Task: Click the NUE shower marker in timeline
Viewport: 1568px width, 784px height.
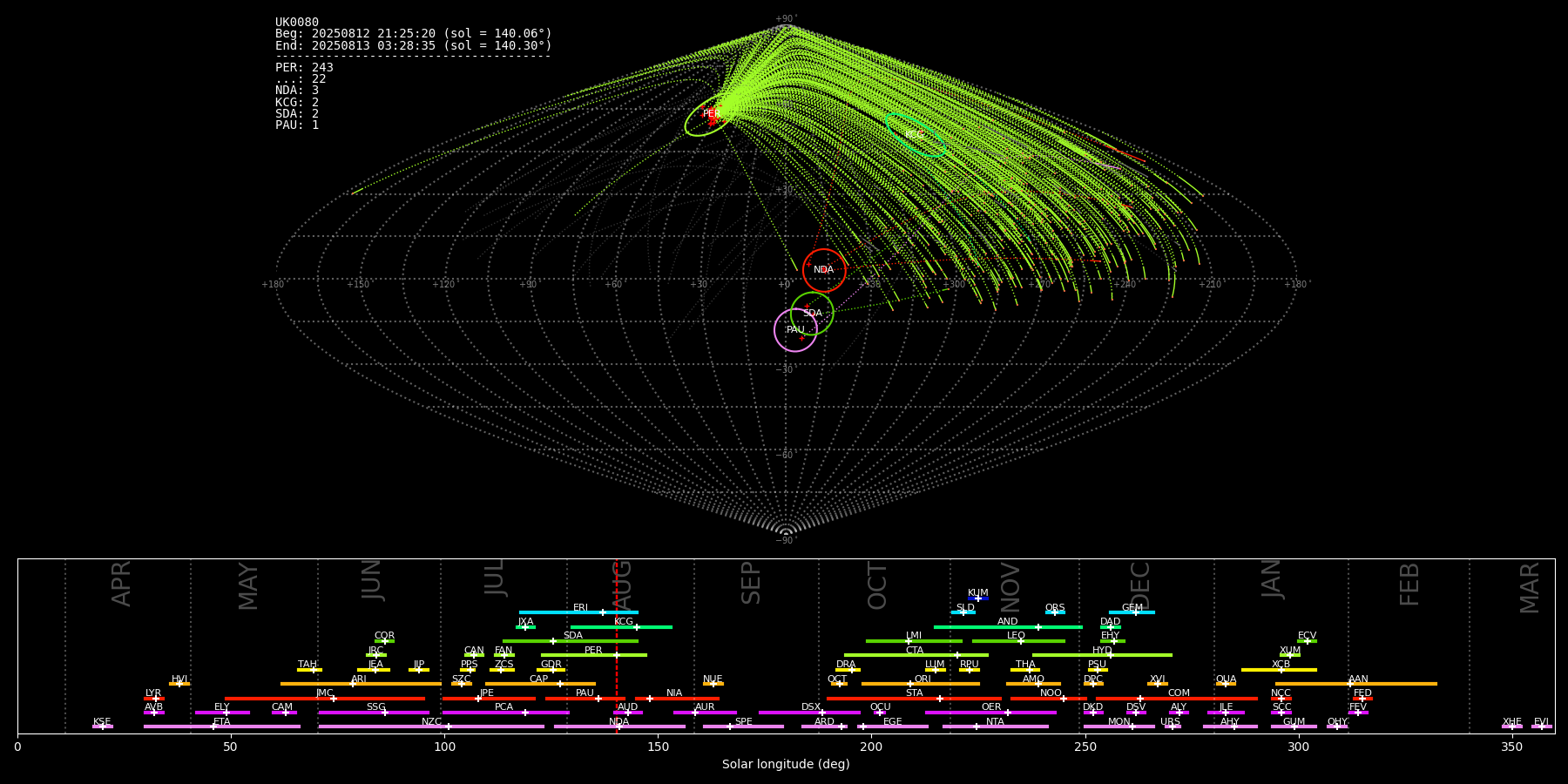Action: click(713, 684)
